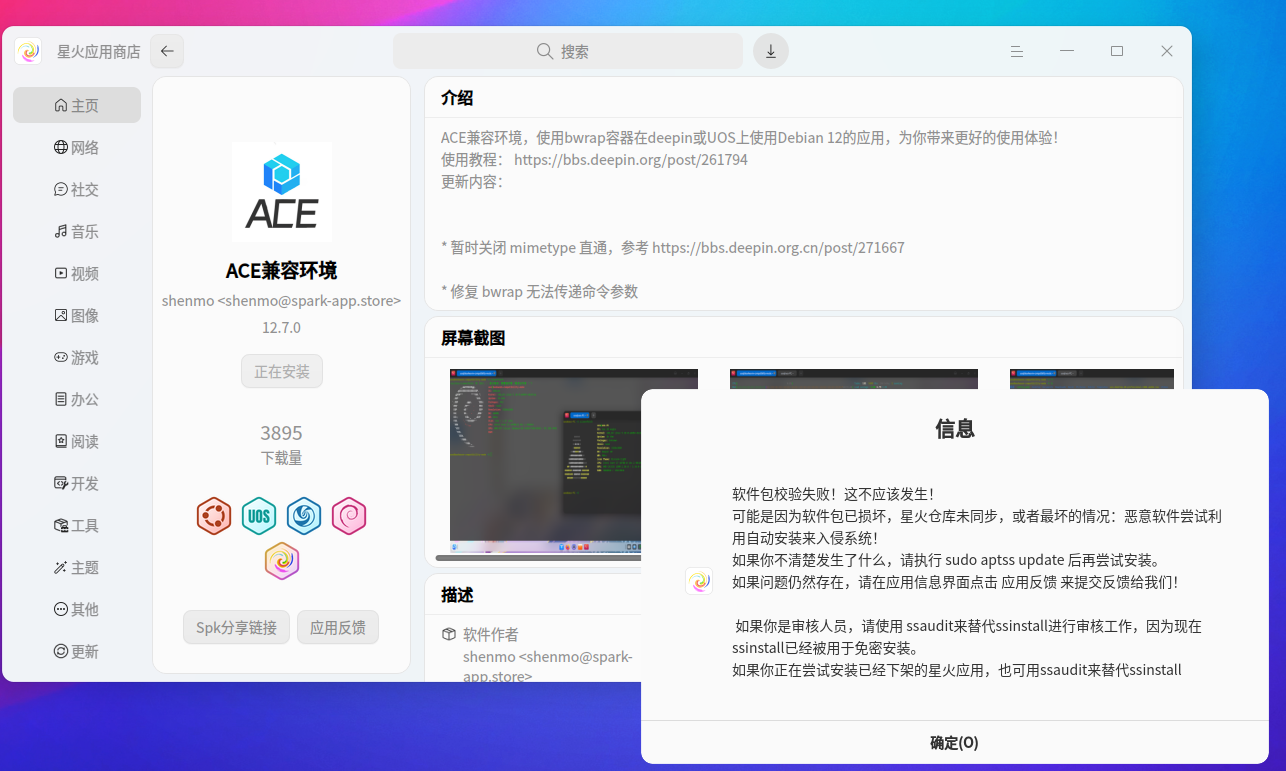Open the 网络 category
The width and height of the screenshot is (1286, 771).
pyautogui.click(x=77, y=147)
